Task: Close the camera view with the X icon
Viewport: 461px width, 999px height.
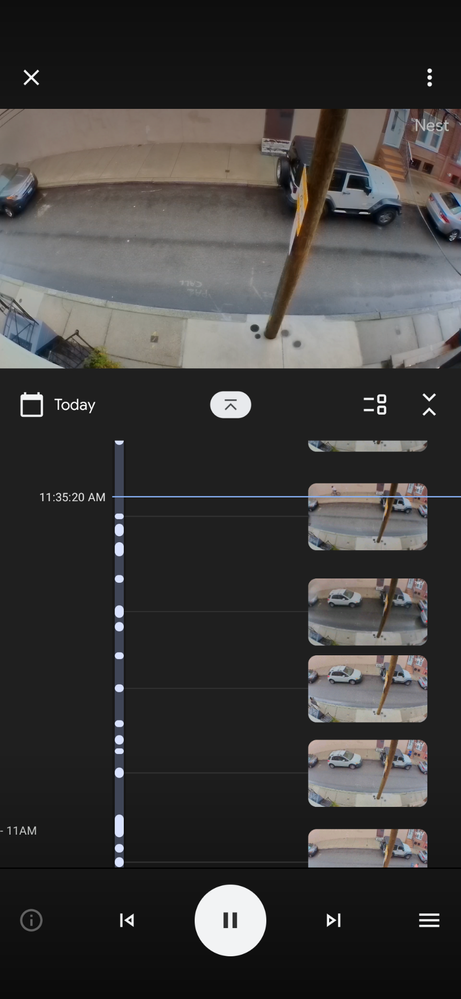Action: 31,78
